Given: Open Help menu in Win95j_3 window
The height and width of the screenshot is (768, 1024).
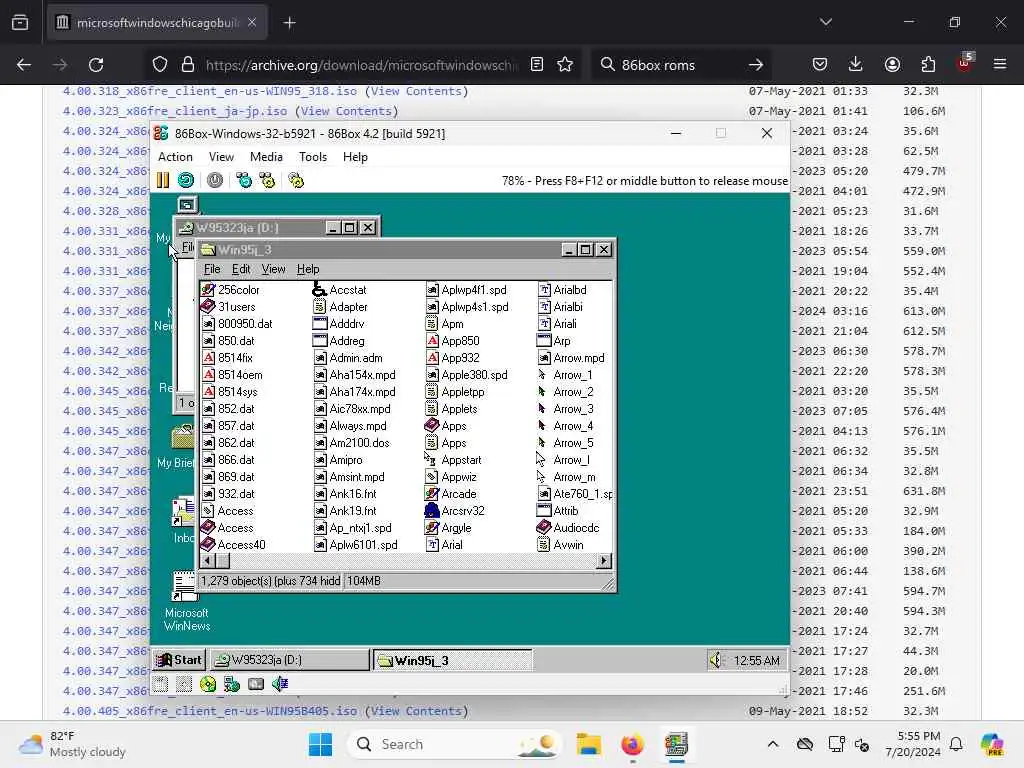Looking at the screenshot, I should pyautogui.click(x=308, y=269).
